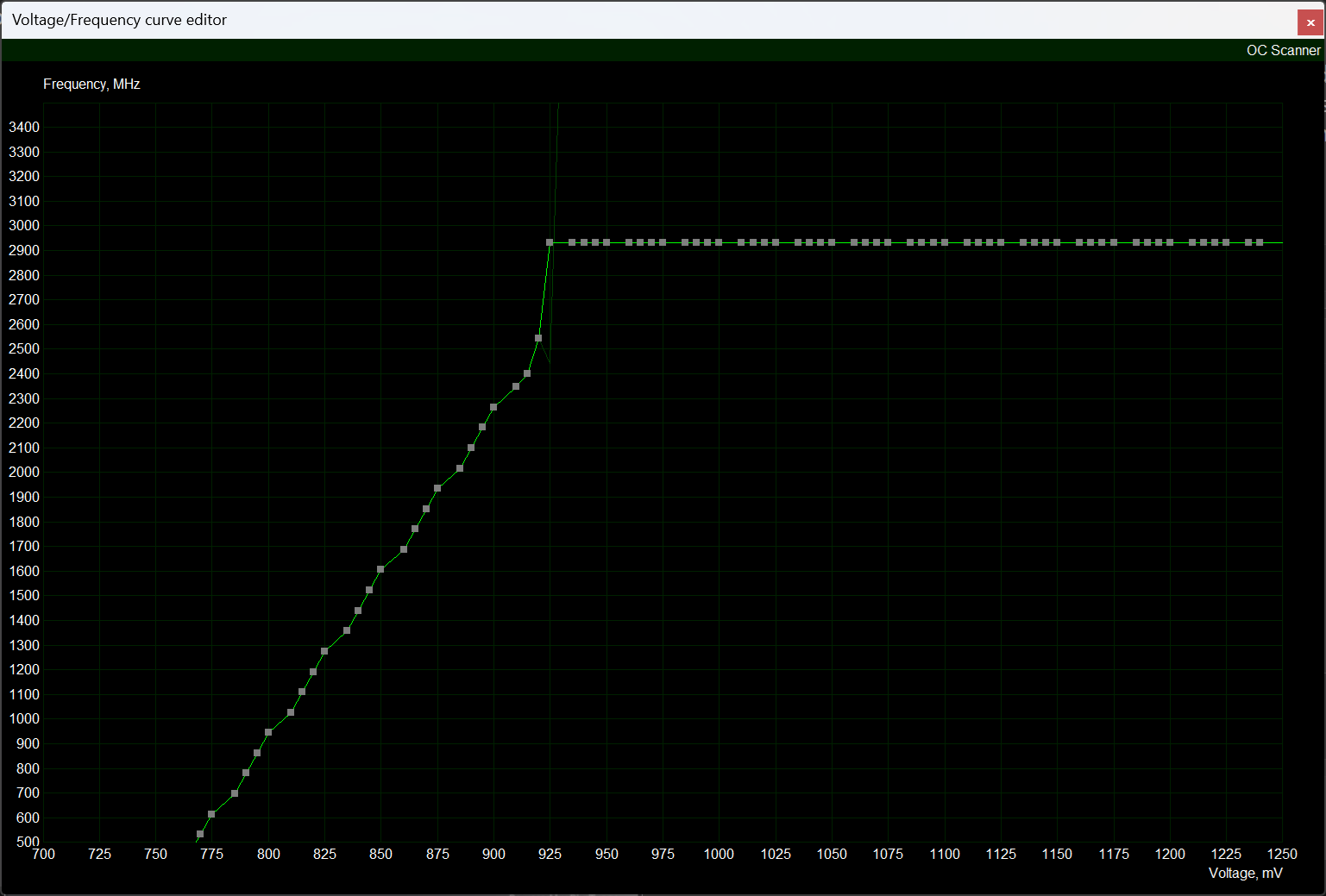
Task: Select the flat curve point at 950 mV
Action: 606,242
